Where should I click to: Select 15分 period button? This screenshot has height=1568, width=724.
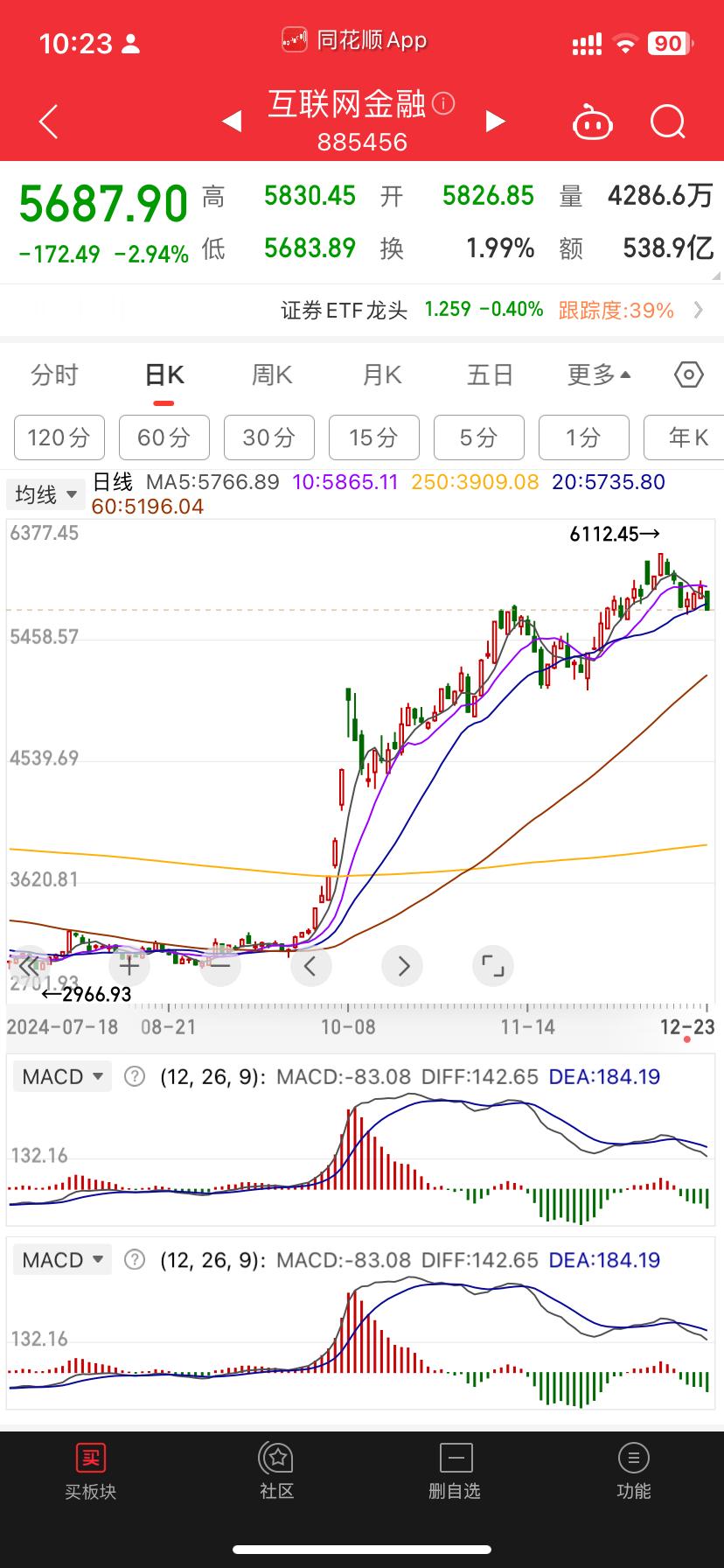pos(374,437)
